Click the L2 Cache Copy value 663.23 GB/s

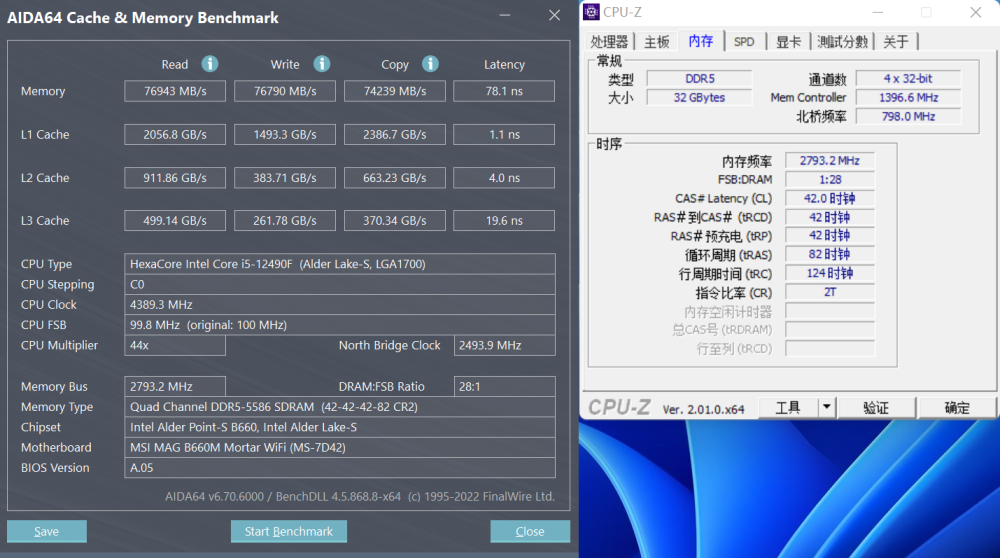(x=395, y=178)
